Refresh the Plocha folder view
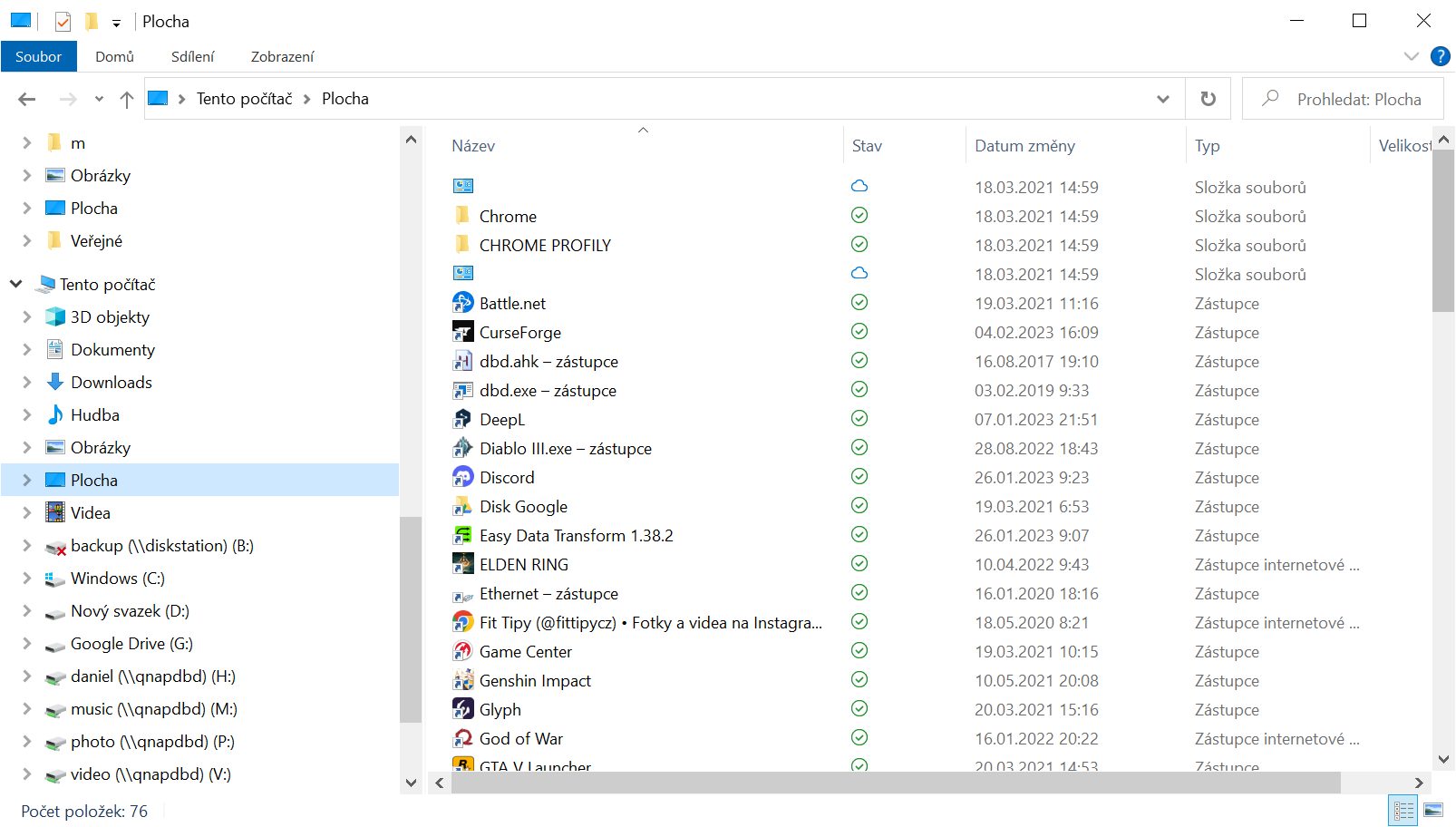The width and height of the screenshot is (1456, 827). point(1208,99)
